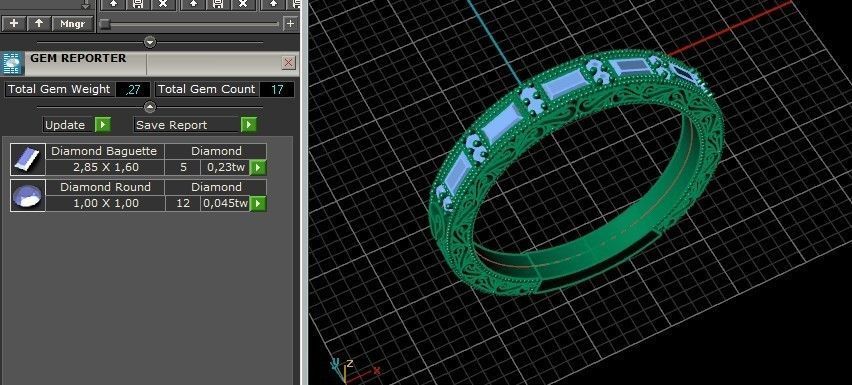Click save disk icon in first top group

(x=138, y=4)
